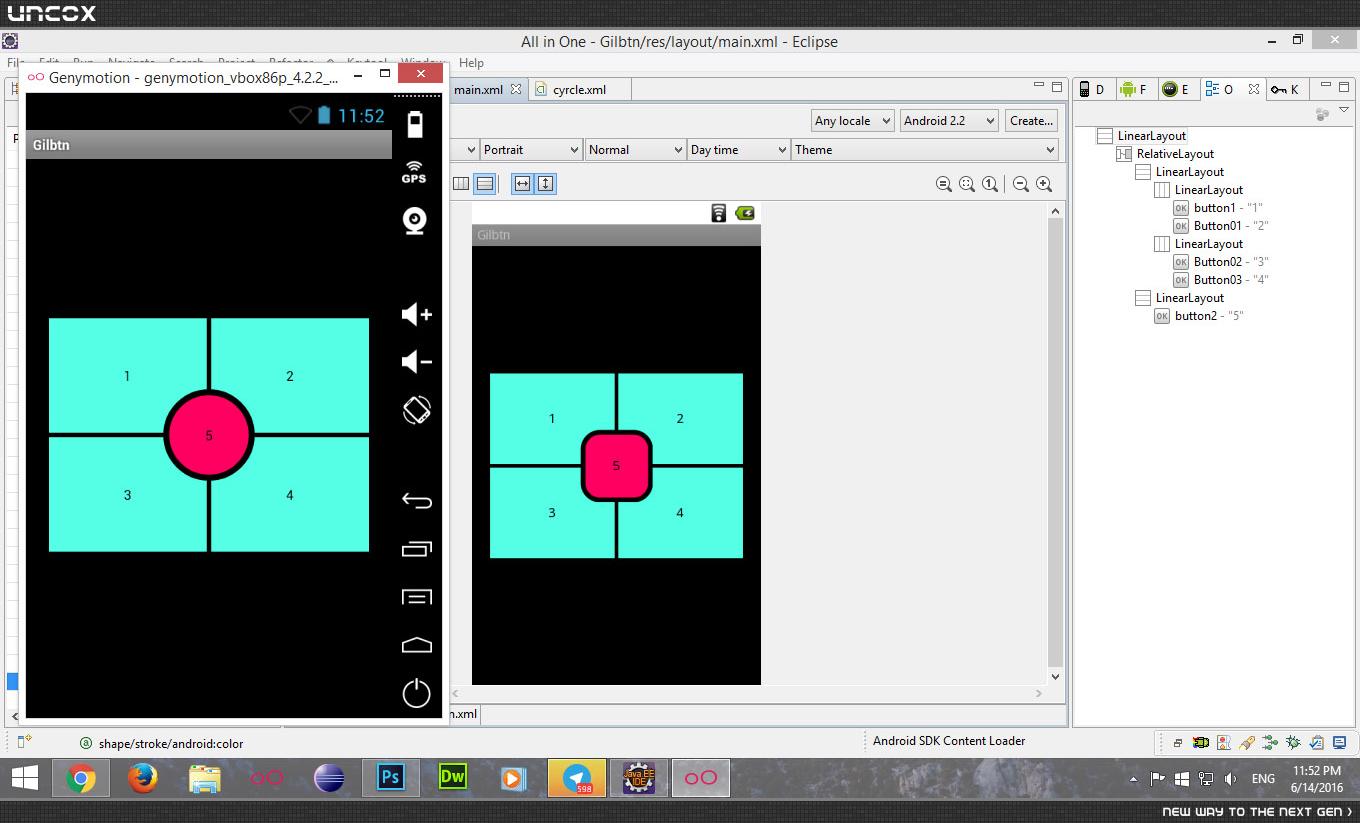Tap button 4 in the Genymotion emulator
This screenshot has height=823, width=1360.
pyautogui.click(x=290, y=495)
